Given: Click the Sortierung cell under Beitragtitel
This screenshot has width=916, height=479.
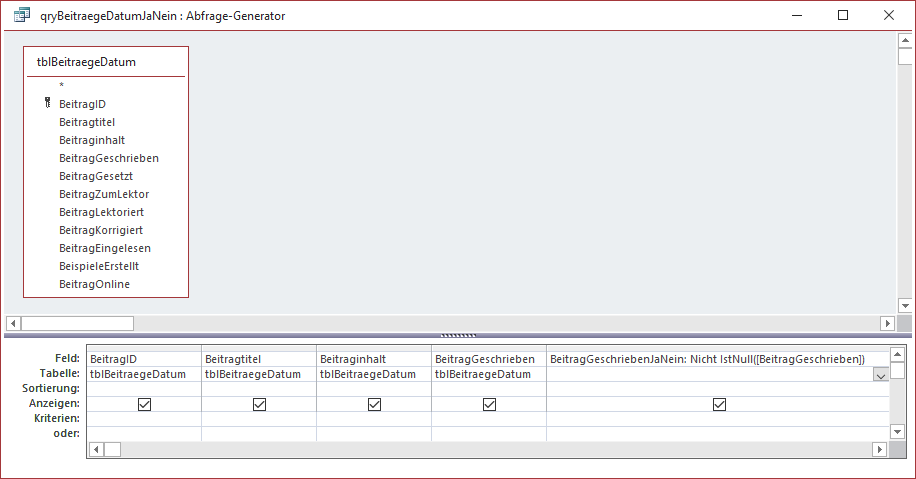Looking at the screenshot, I should coord(259,388).
